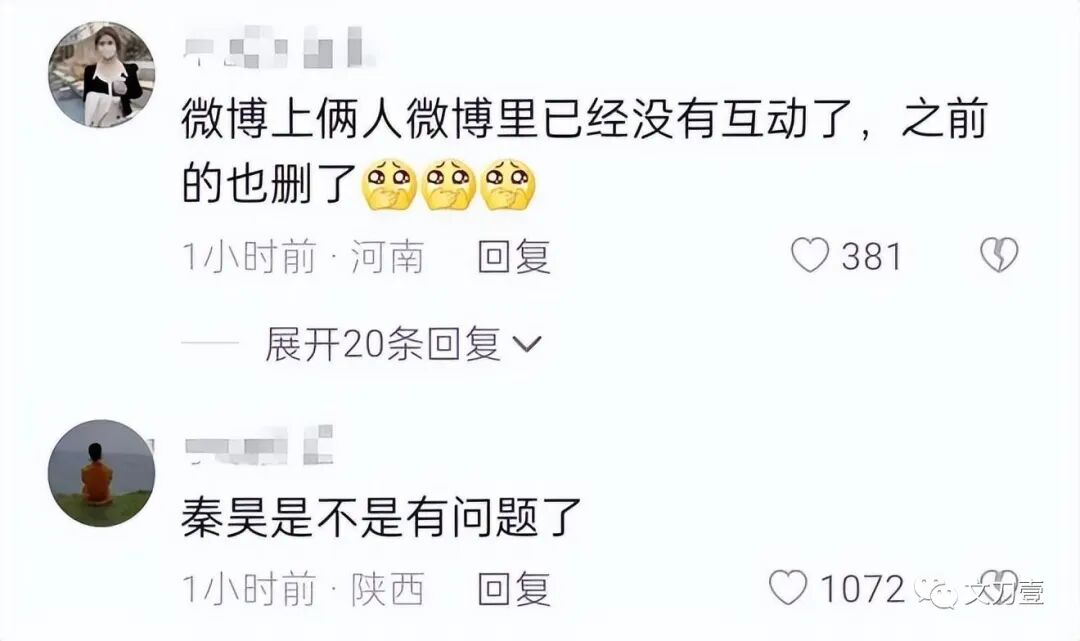Screen dimensions: 1080x641
Task: Click the 381 like count
Action: click(871, 256)
